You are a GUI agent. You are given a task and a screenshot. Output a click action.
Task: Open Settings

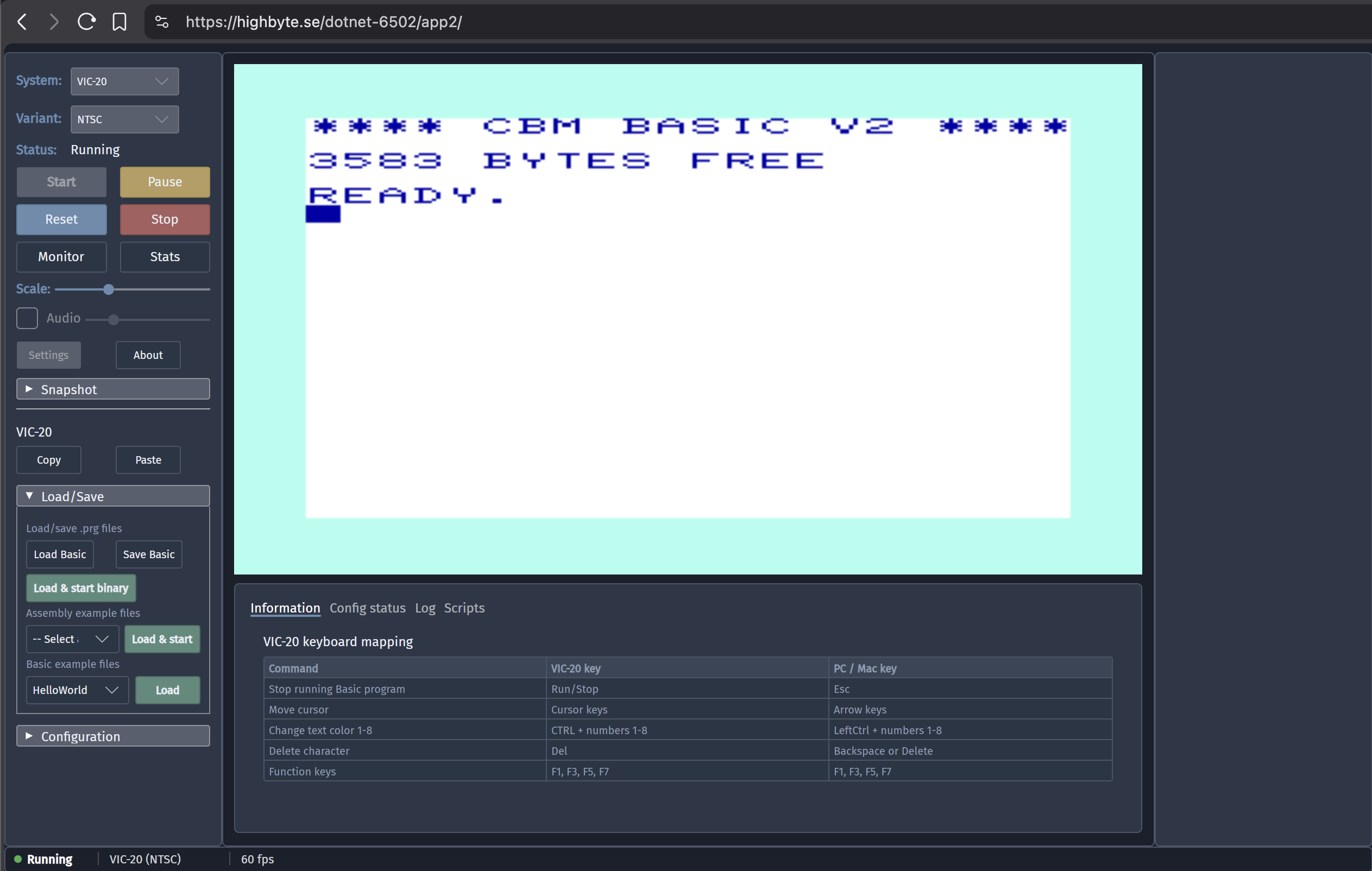tap(48, 355)
